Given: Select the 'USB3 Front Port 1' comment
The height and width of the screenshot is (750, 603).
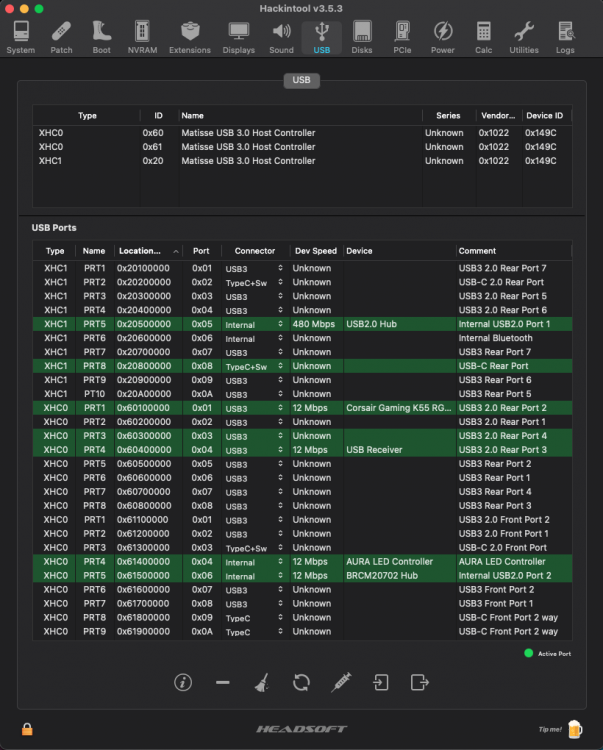Looking at the screenshot, I should [496, 604].
